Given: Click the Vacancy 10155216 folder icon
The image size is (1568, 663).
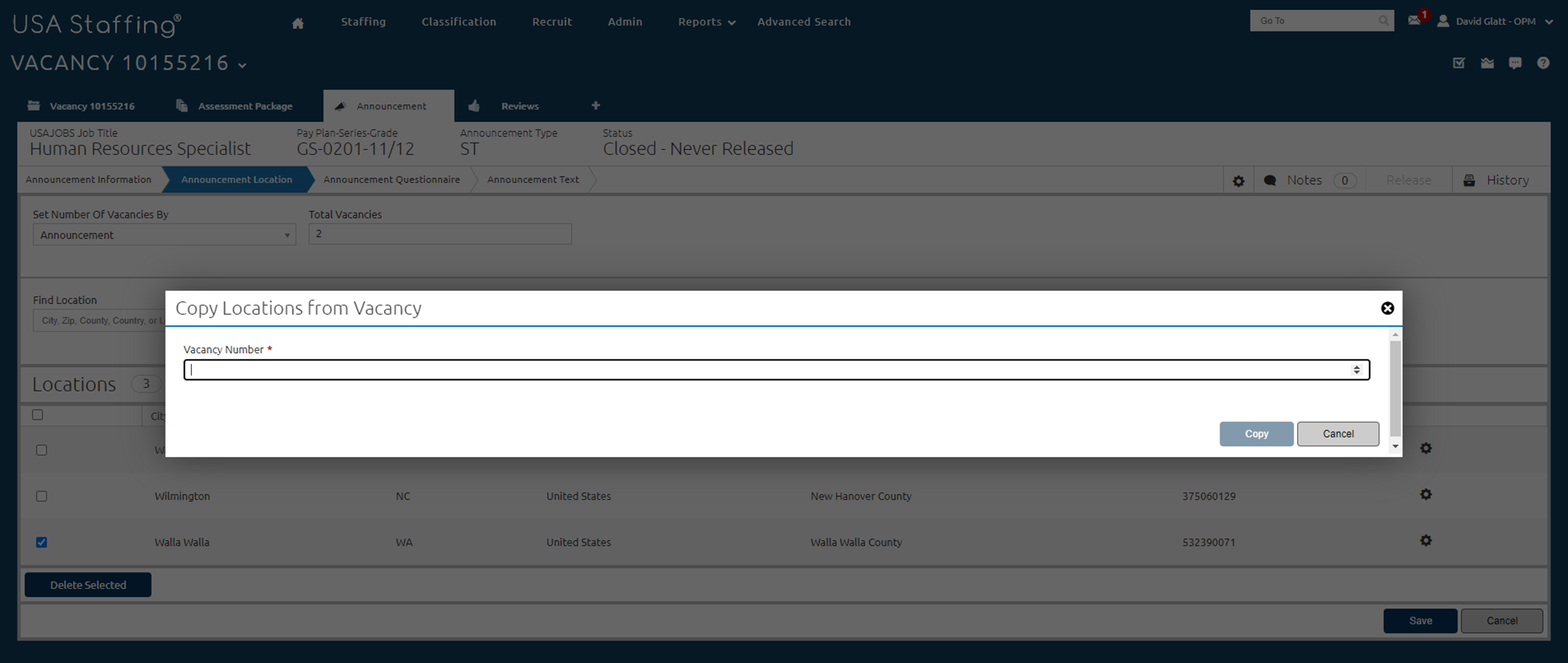Looking at the screenshot, I should click(x=34, y=105).
